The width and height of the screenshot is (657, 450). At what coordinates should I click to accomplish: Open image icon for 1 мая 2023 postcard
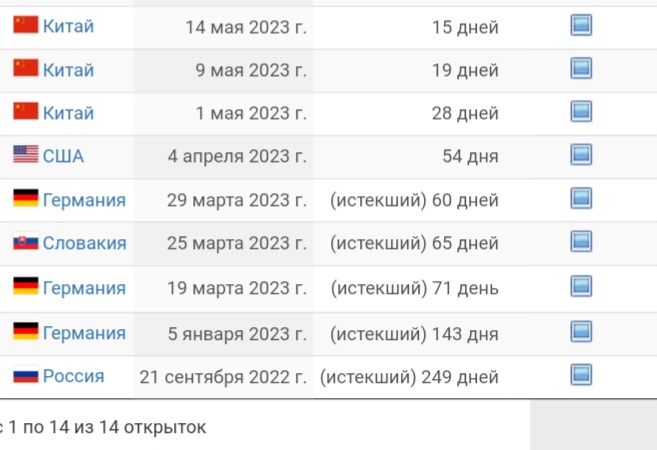pos(581,112)
